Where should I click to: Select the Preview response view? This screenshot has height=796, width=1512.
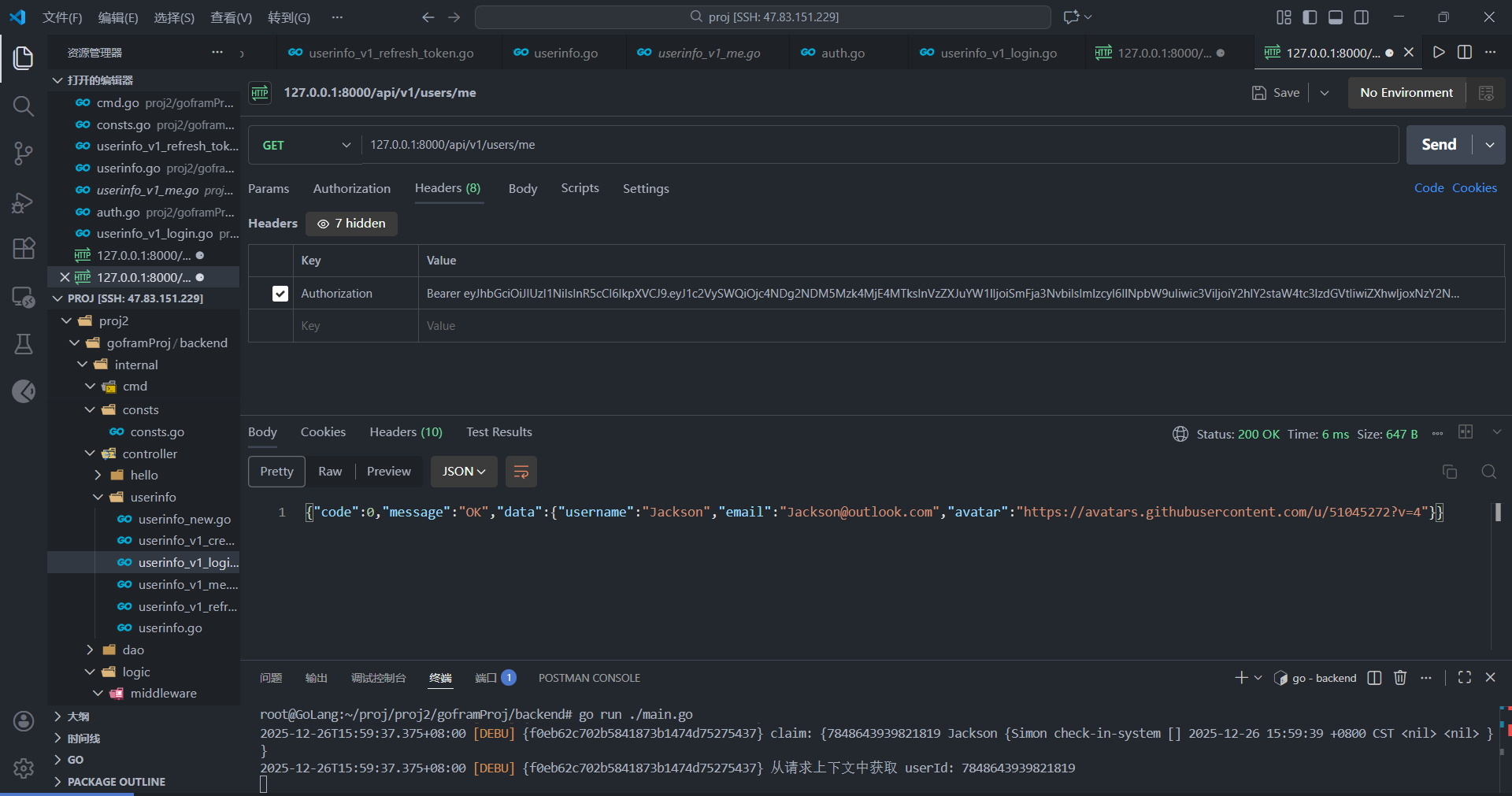click(389, 472)
